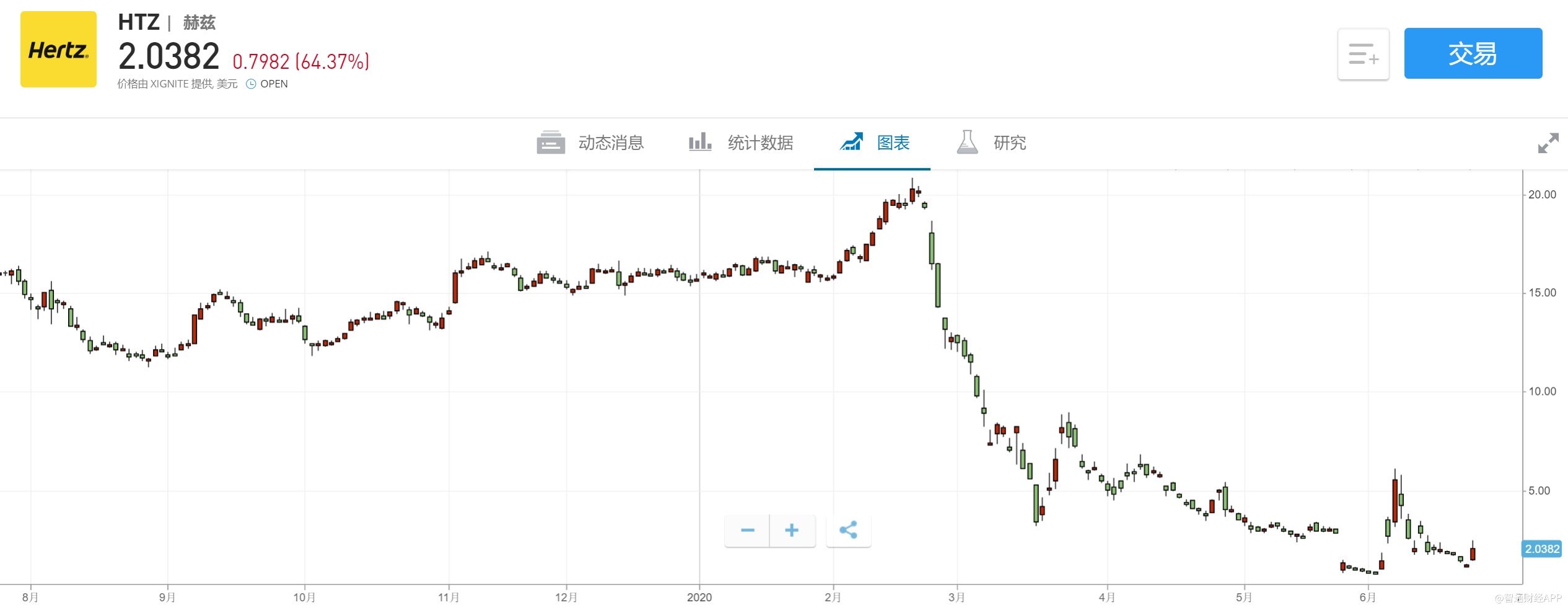Select the 图表 chart tab
1568x610 pixels.
click(893, 143)
